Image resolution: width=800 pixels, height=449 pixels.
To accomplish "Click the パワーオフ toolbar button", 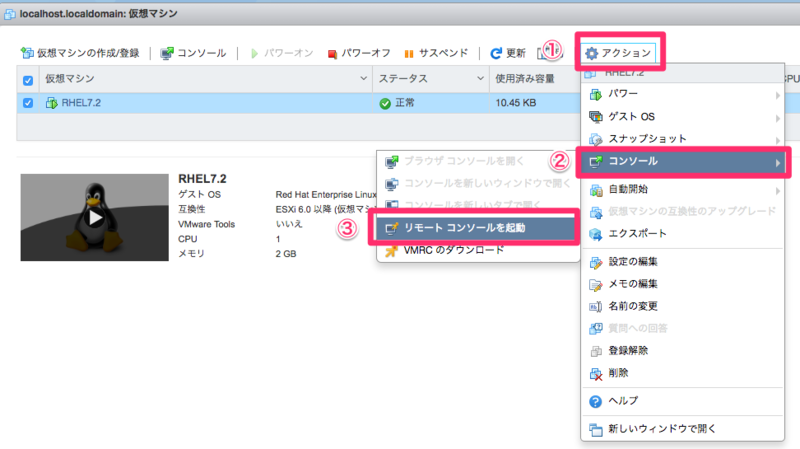I will [359, 53].
